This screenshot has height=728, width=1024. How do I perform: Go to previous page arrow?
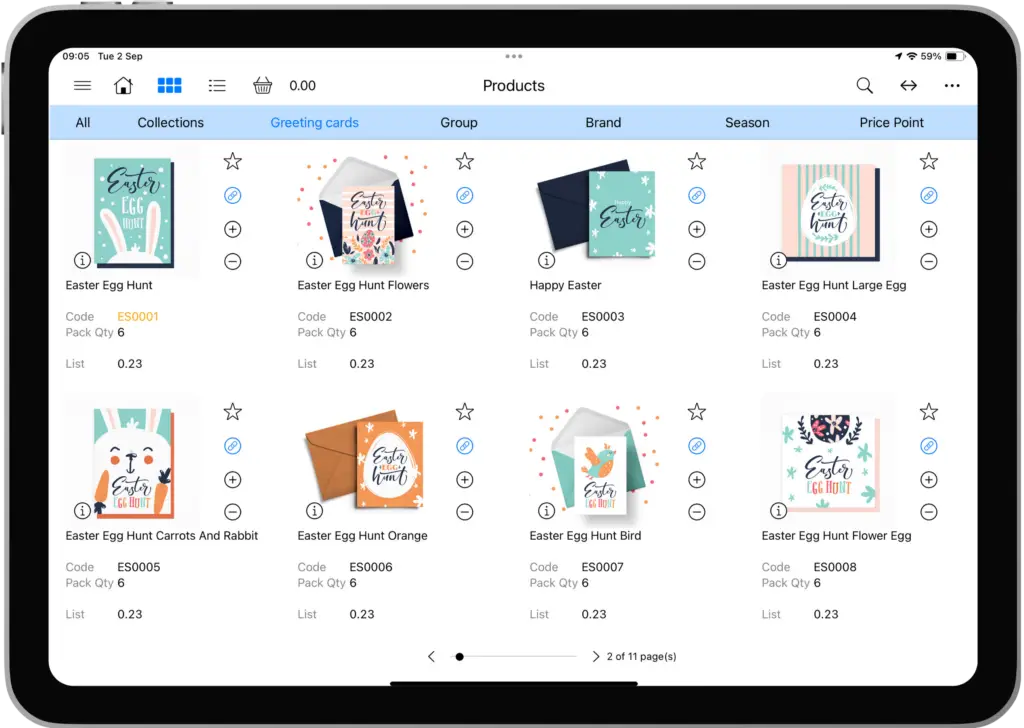[x=431, y=656]
